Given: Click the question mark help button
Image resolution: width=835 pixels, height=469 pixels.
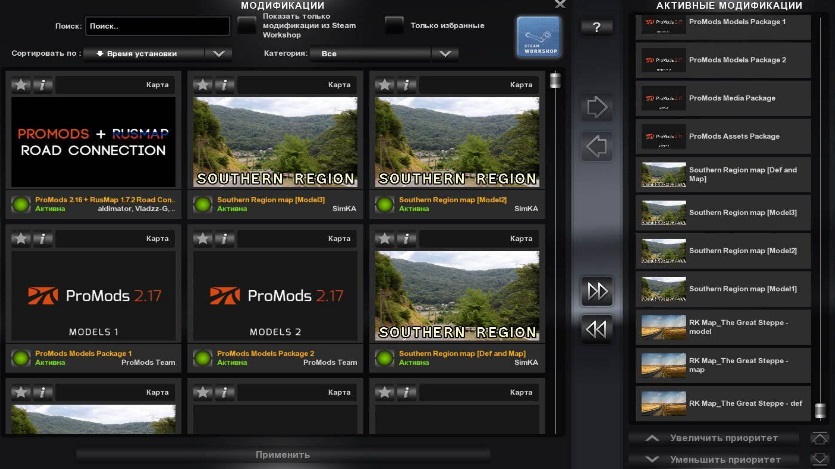Looking at the screenshot, I should click(597, 27).
